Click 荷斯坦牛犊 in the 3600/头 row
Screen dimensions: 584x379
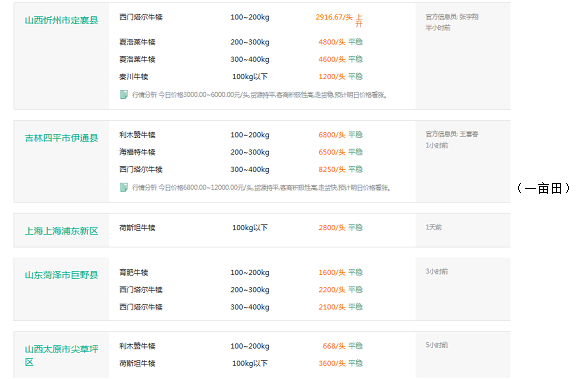[x=137, y=363]
